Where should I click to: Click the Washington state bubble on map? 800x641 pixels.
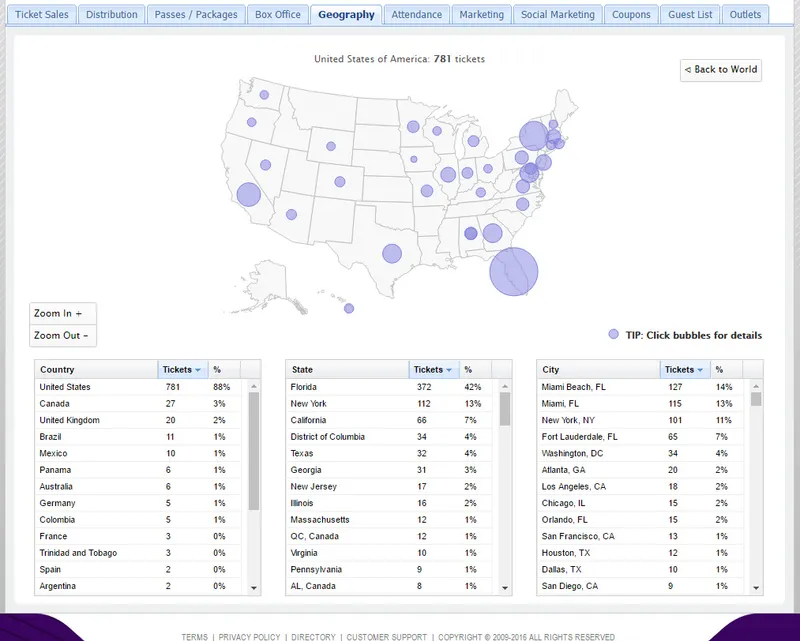(264, 94)
